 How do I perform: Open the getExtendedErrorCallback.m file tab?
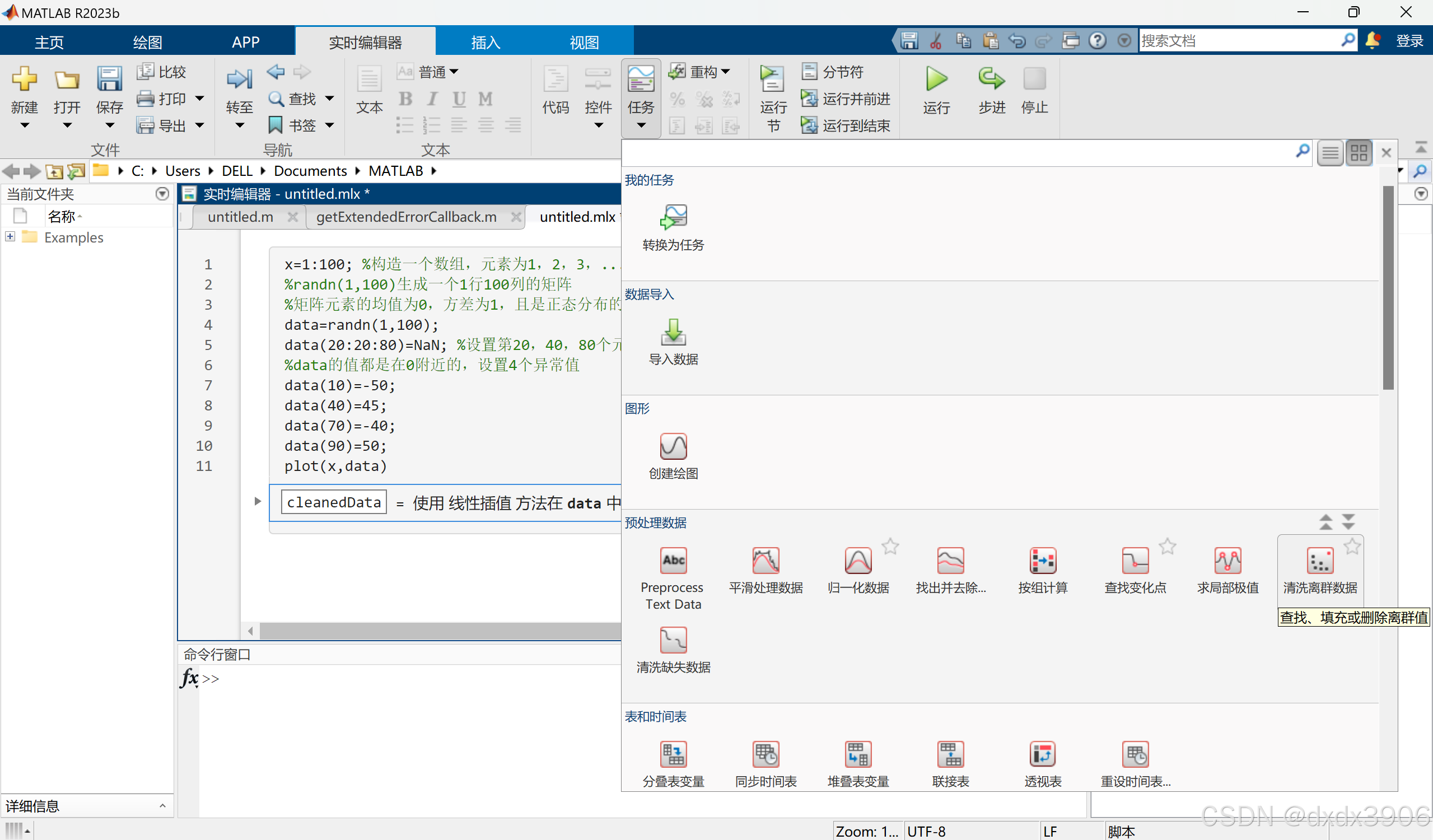point(406,217)
